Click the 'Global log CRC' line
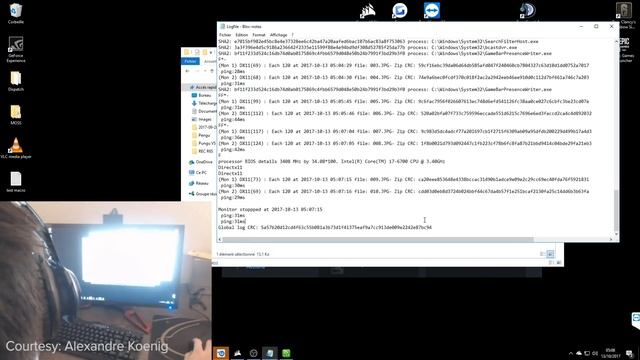The image size is (640, 360). click(325, 227)
